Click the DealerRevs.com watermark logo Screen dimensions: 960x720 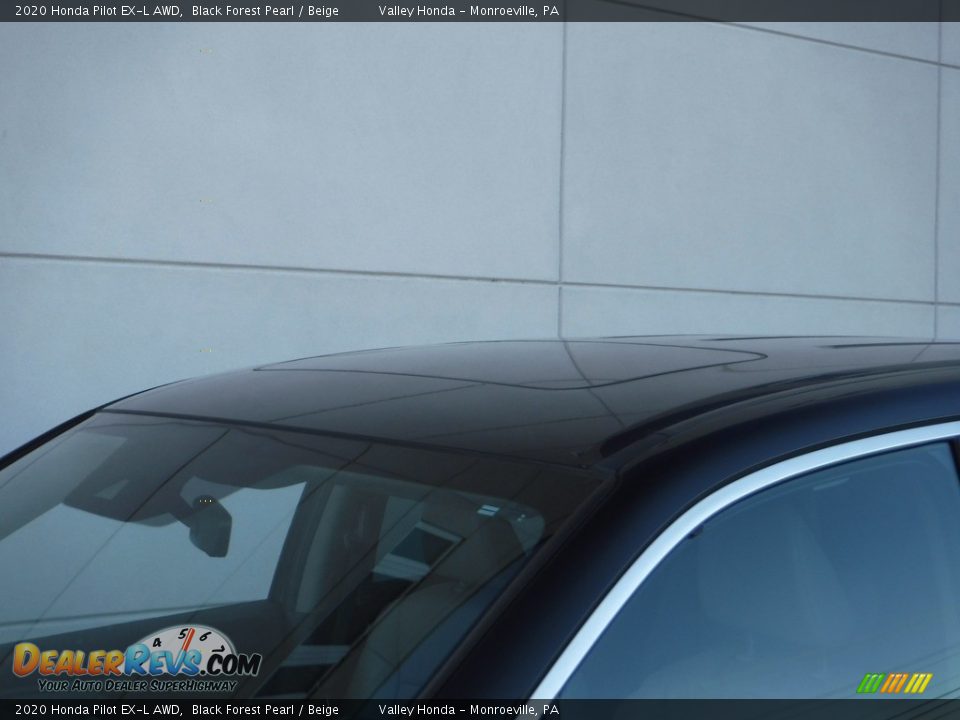coord(135,660)
